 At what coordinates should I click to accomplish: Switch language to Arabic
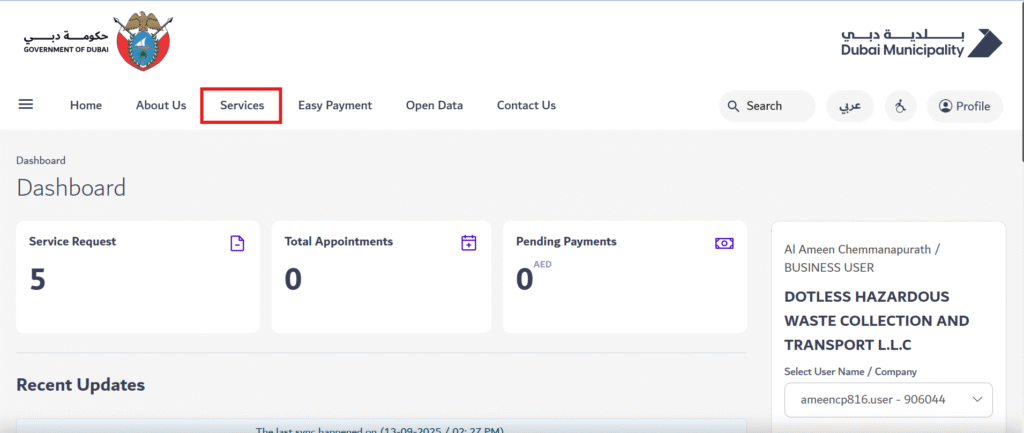849,106
